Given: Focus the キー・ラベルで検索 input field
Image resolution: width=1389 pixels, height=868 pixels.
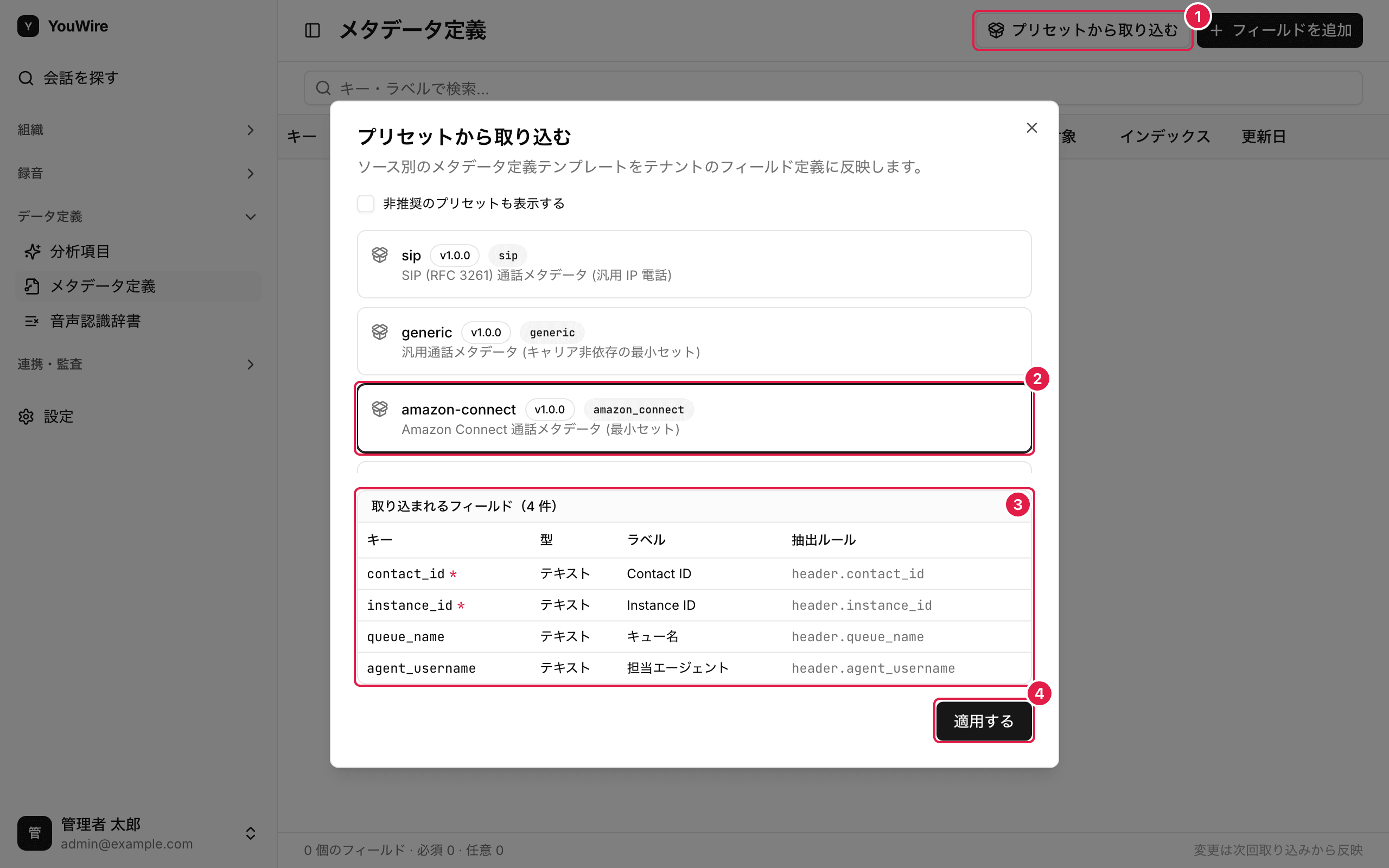Looking at the screenshot, I should 833,88.
